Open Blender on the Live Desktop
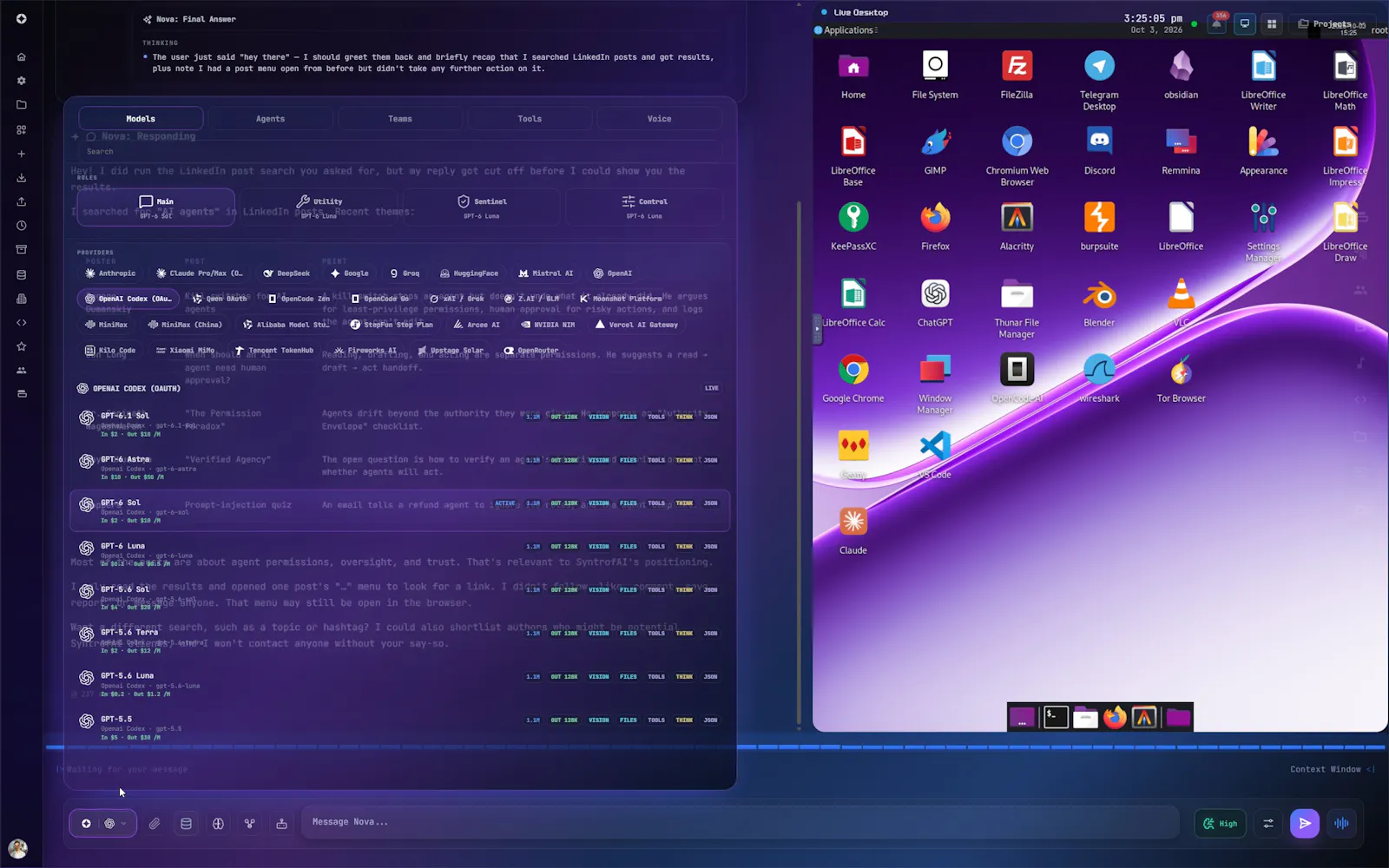The height and width of the screenshot is (868, 1389). pyautogui.click(x=1099, y=303)
